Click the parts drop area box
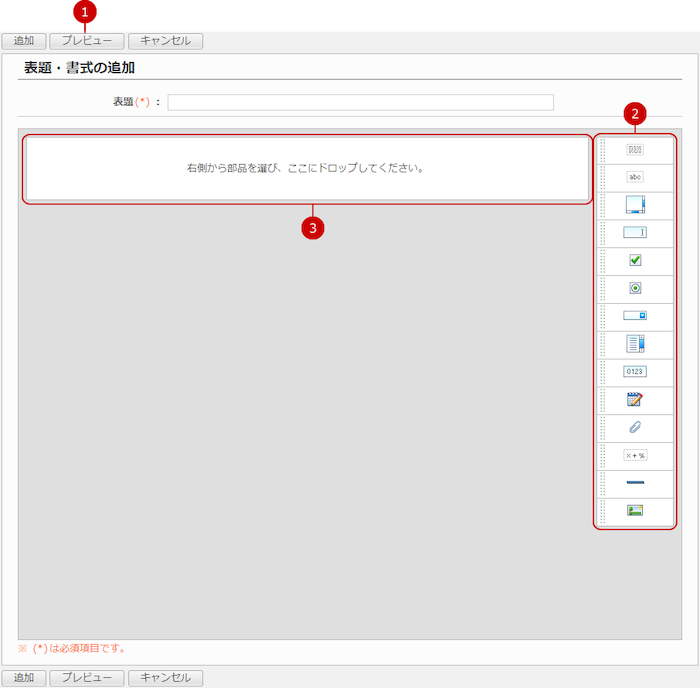Viewport: 700px width, 688px height. click(306, 169)
